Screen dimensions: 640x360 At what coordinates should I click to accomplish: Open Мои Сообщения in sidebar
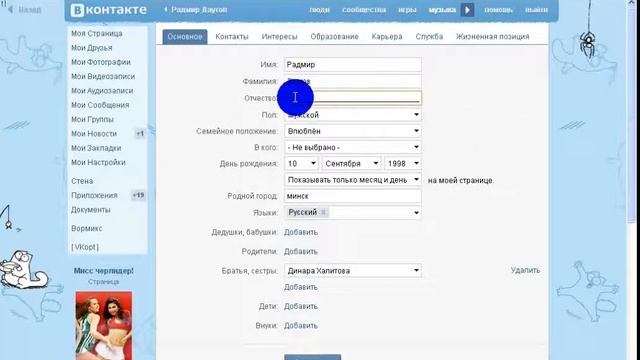pos(100,105)
